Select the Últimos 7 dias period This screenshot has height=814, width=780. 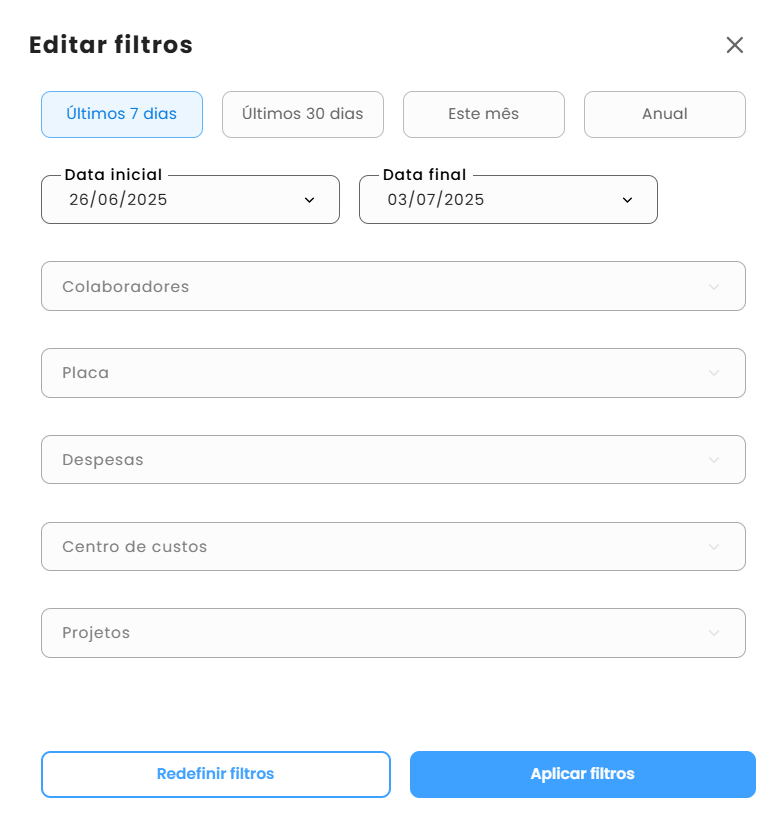122,114
